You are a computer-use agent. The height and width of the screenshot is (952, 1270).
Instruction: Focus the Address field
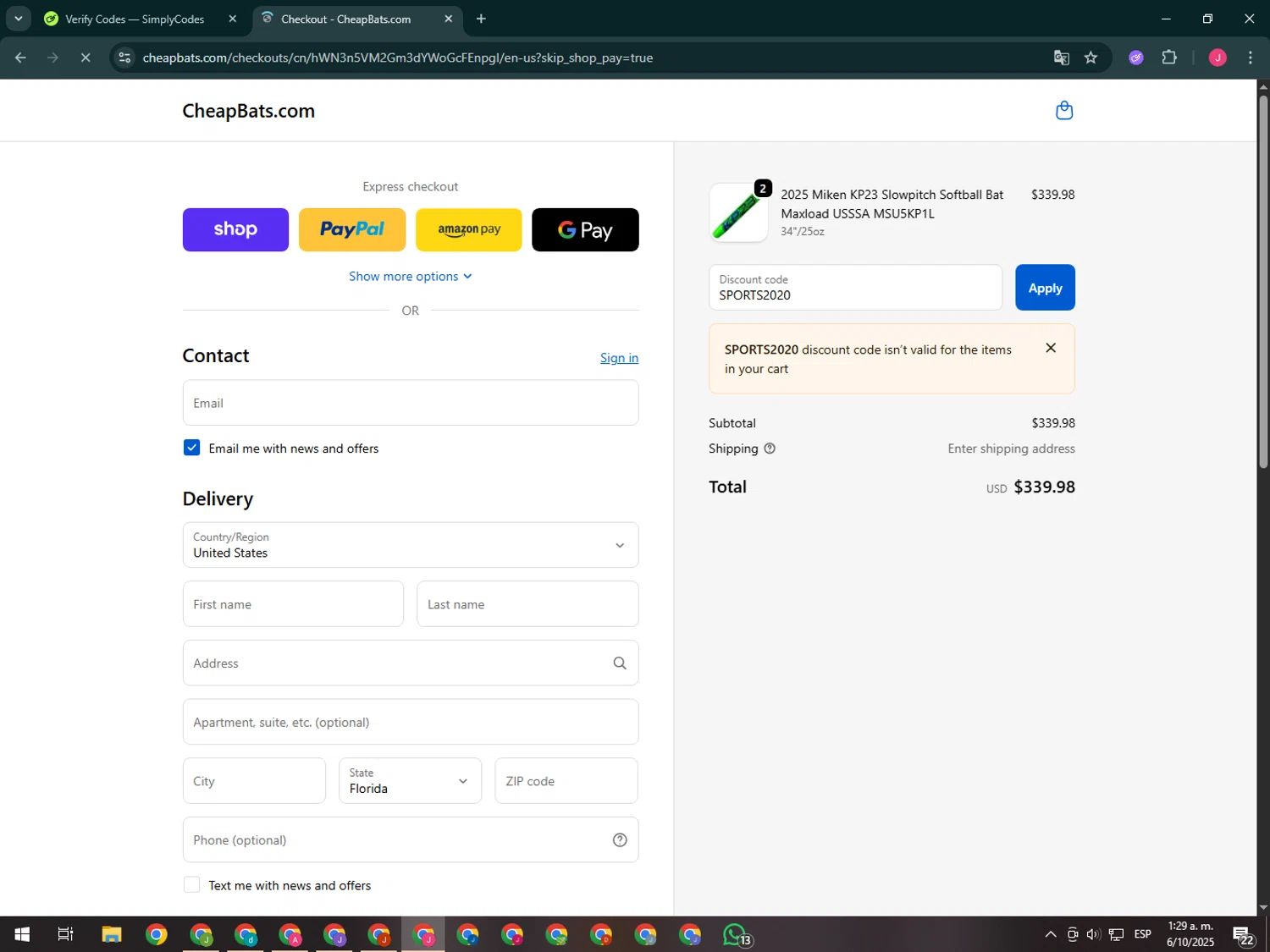(411, 663)
